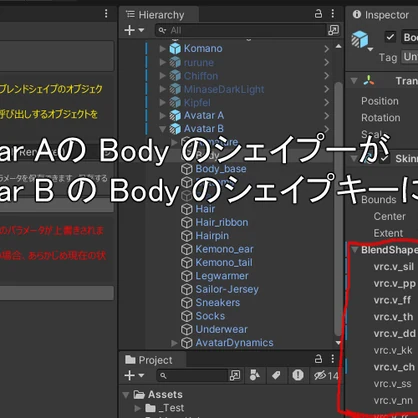Click the Project panel lock icon
418x418 pixels.
click(x=319, y=359)
